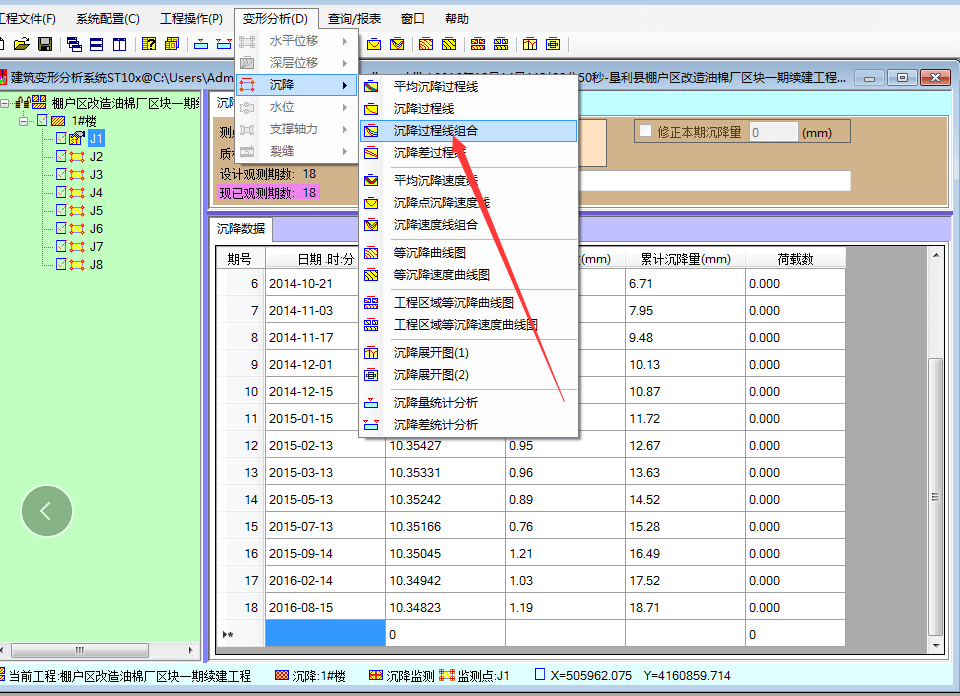The height and width of the screenshot is (696, 960).
Task: Open the 查询/报表 menu
Action: (354, 18)
